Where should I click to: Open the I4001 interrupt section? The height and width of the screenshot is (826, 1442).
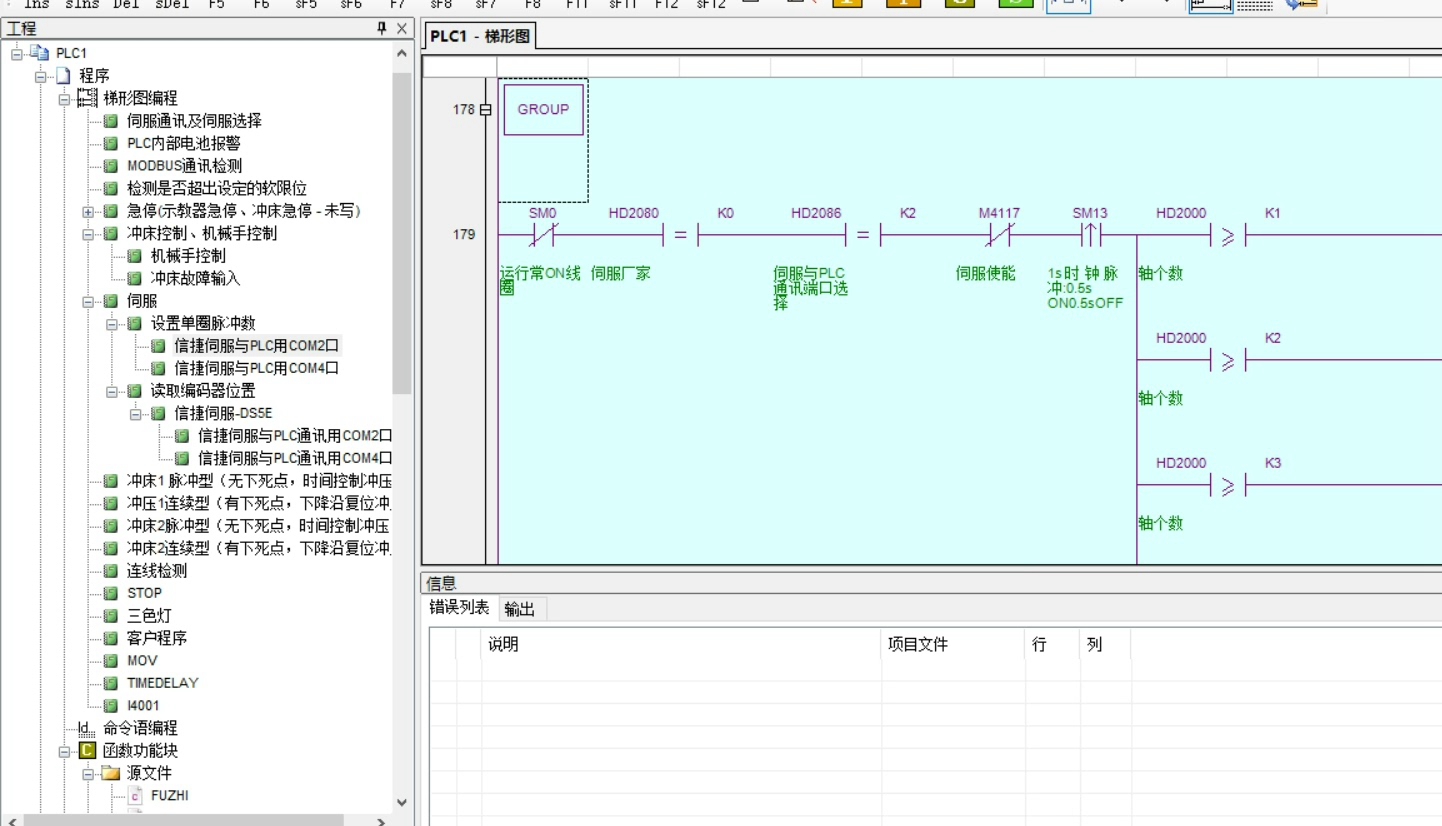pyautogui.click(x=143, y=706)
